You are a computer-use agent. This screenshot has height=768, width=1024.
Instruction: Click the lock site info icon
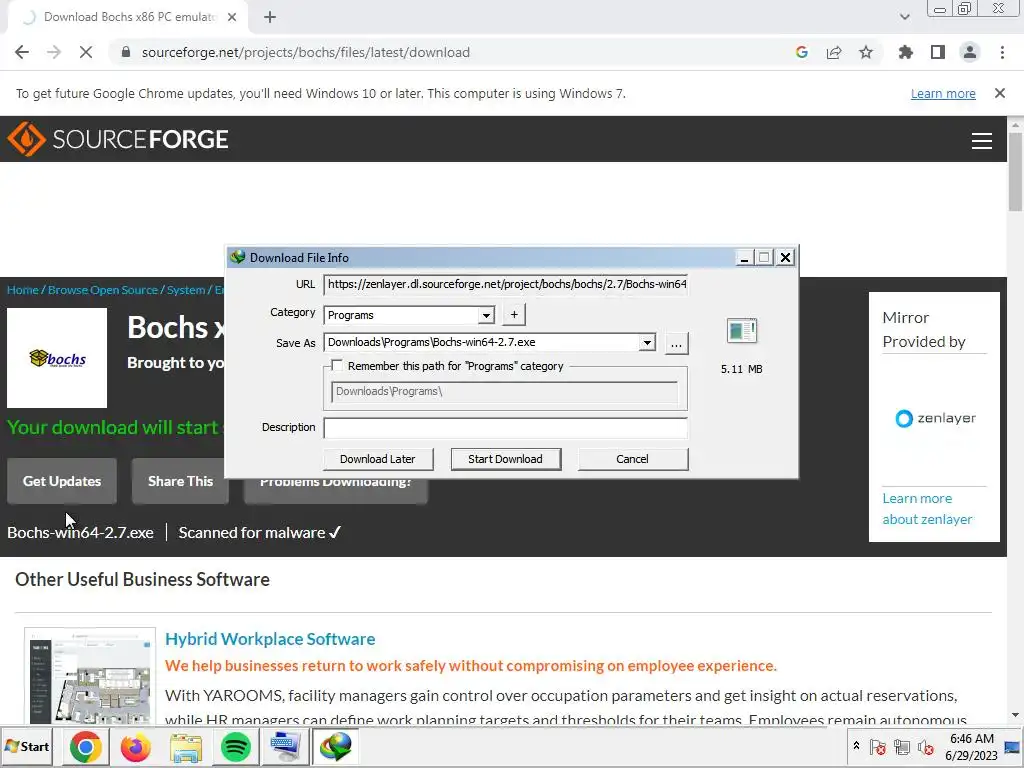tap(126, 52)
